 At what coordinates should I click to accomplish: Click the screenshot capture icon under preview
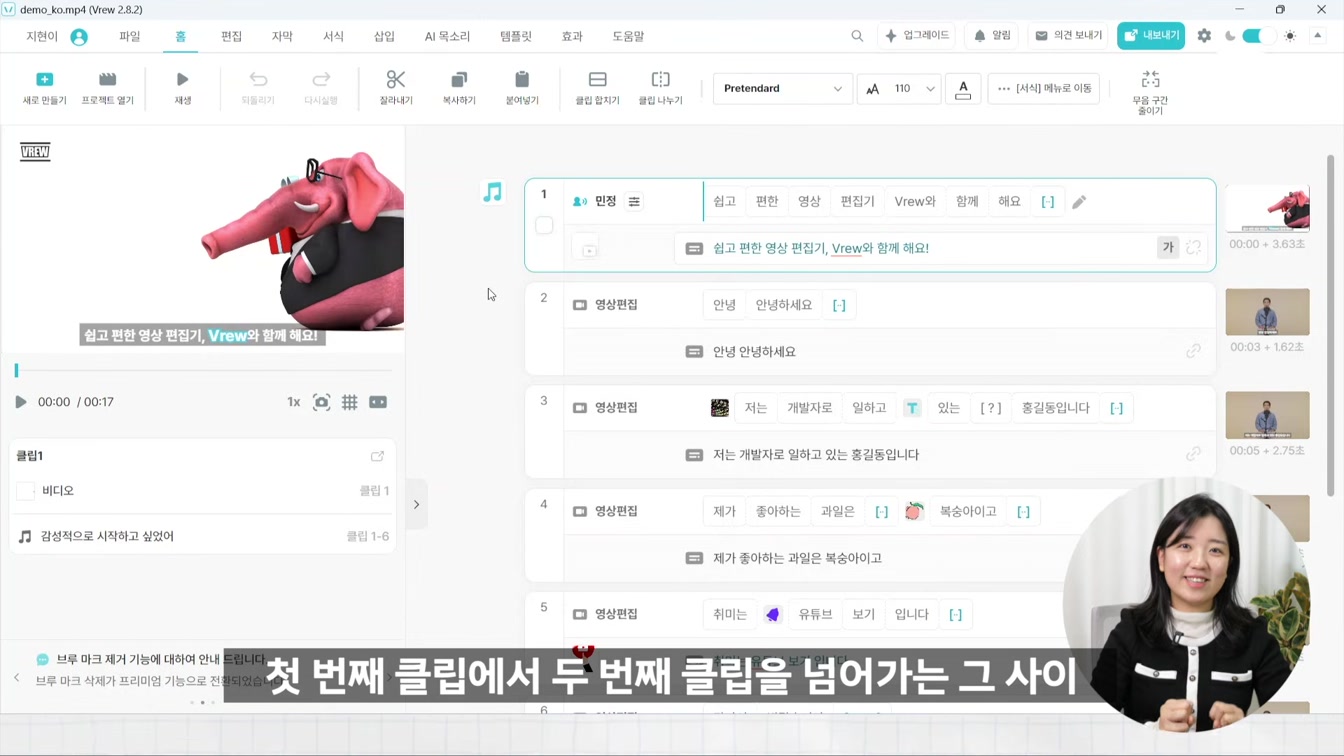[x=321, y=402]
